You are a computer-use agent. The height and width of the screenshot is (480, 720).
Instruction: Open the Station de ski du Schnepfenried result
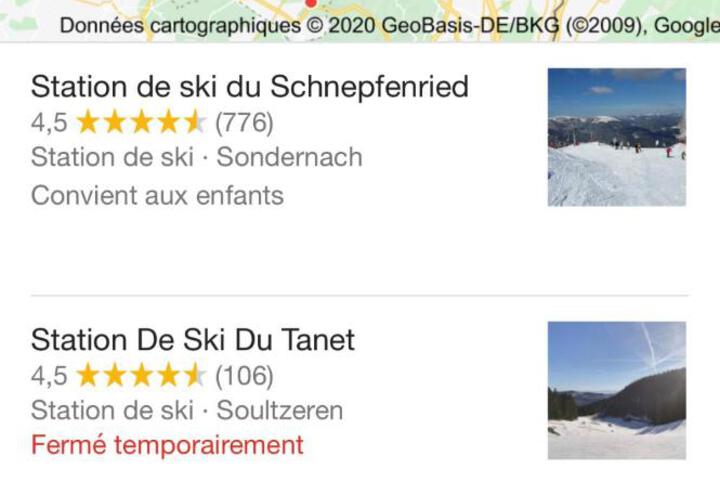tap(250, 86)
